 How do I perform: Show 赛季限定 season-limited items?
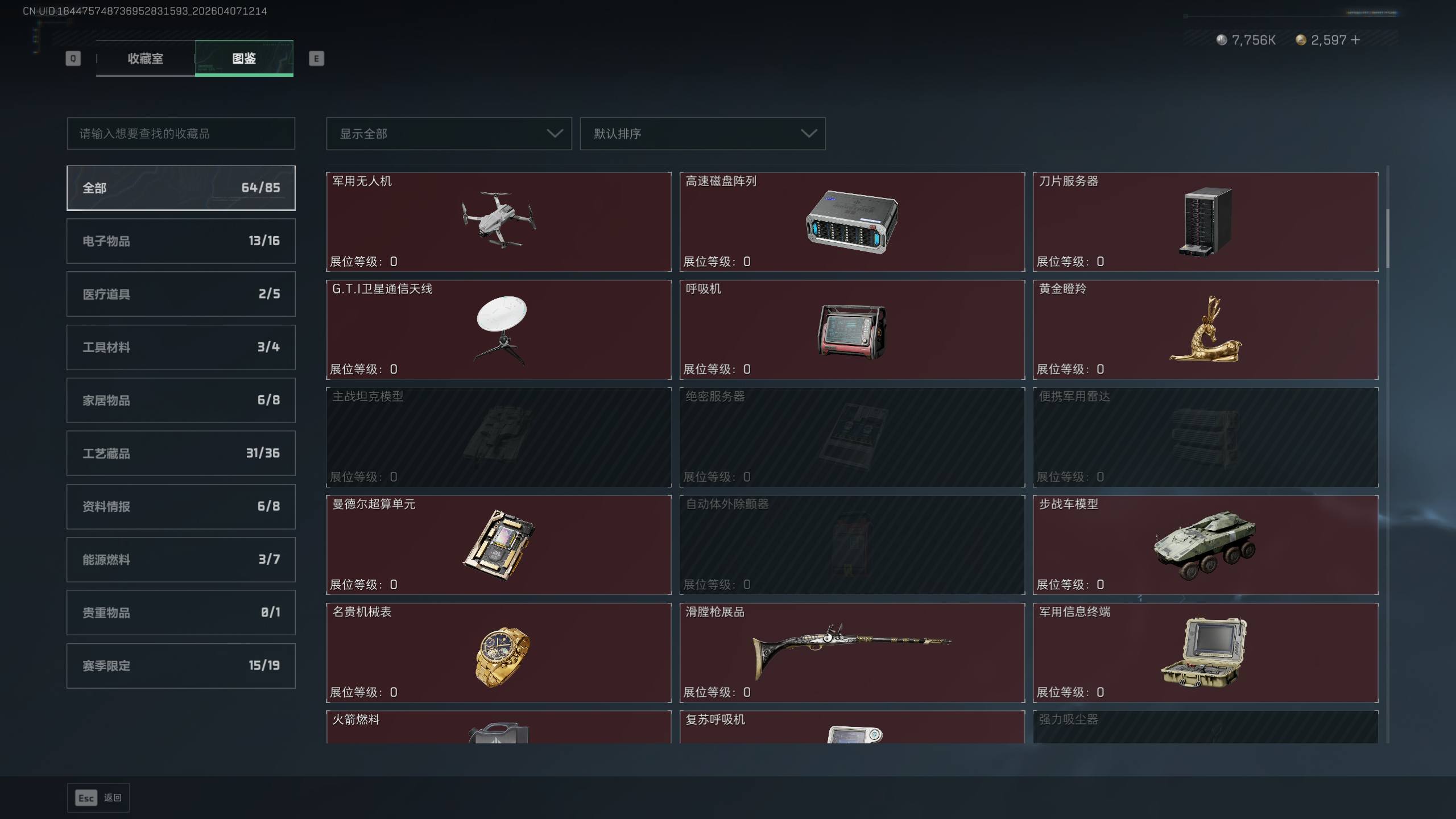(181, 665)
